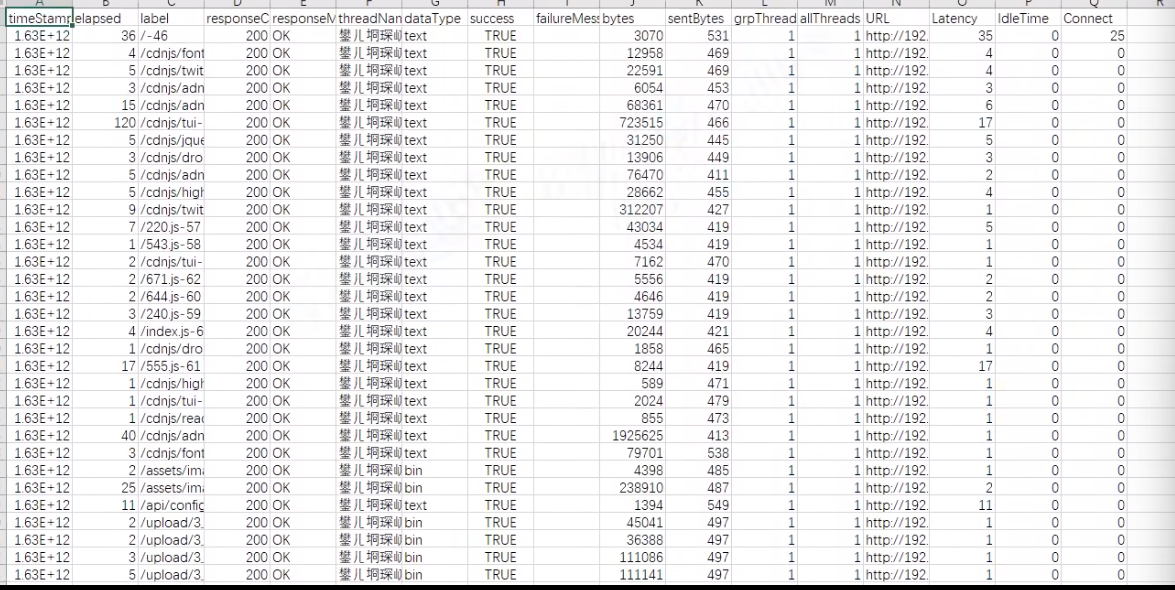Click the sentBytes cell 487
1175x590 pixels.
[x=698, y=487]
